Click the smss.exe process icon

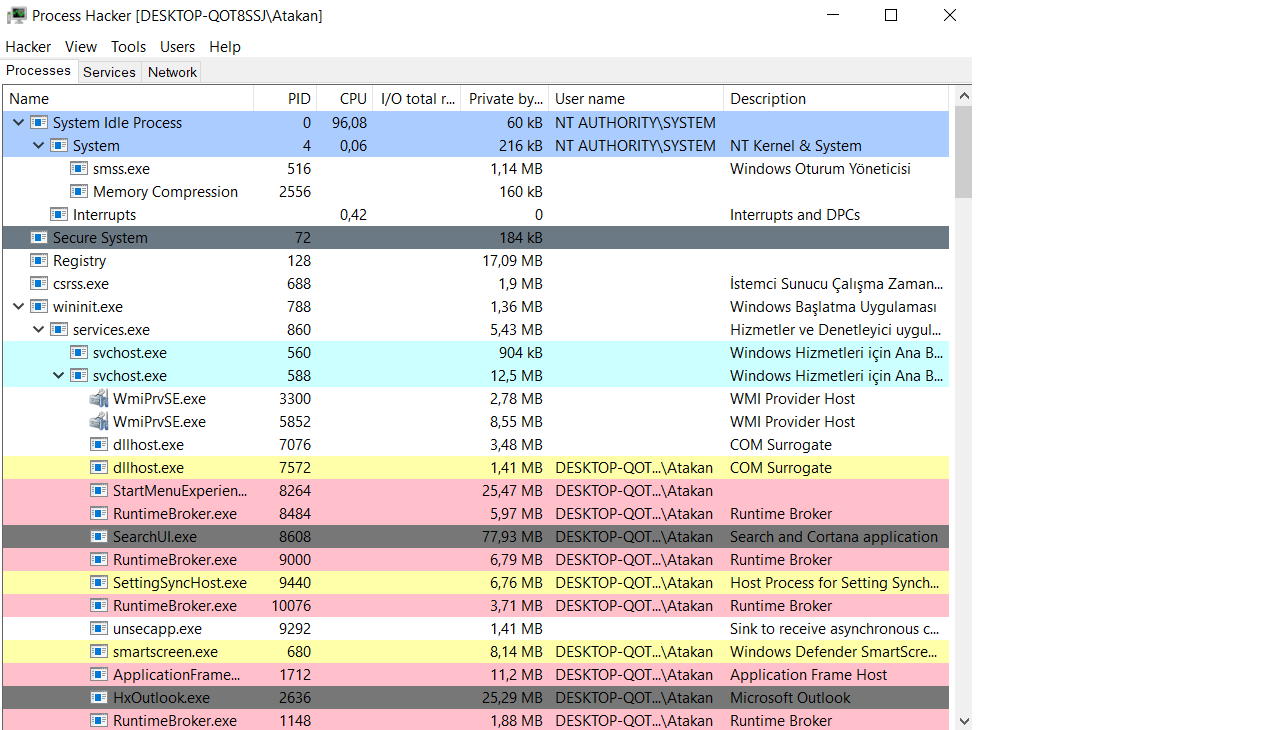79,169
